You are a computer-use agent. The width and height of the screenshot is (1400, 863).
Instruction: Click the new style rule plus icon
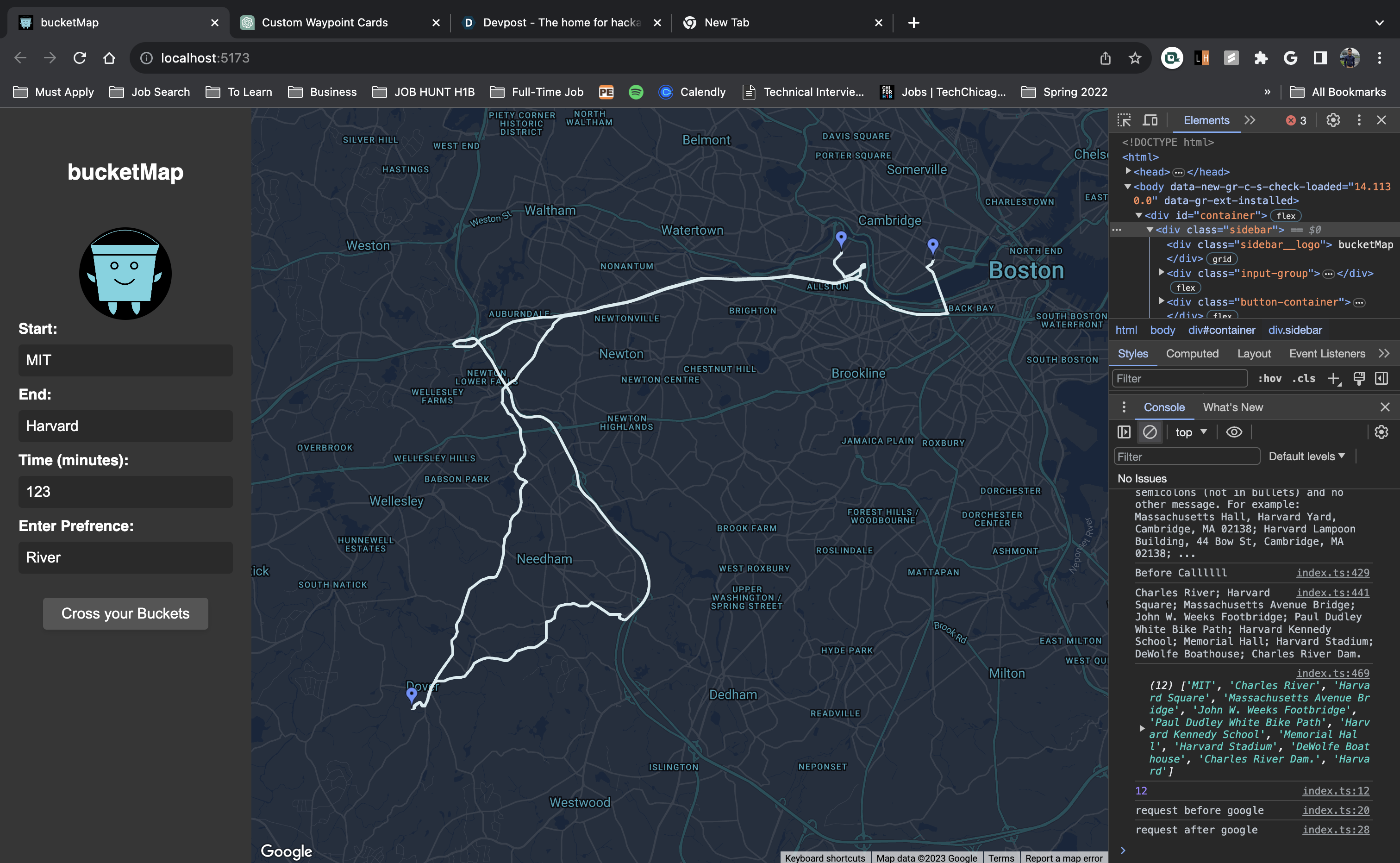[1333, 378]
